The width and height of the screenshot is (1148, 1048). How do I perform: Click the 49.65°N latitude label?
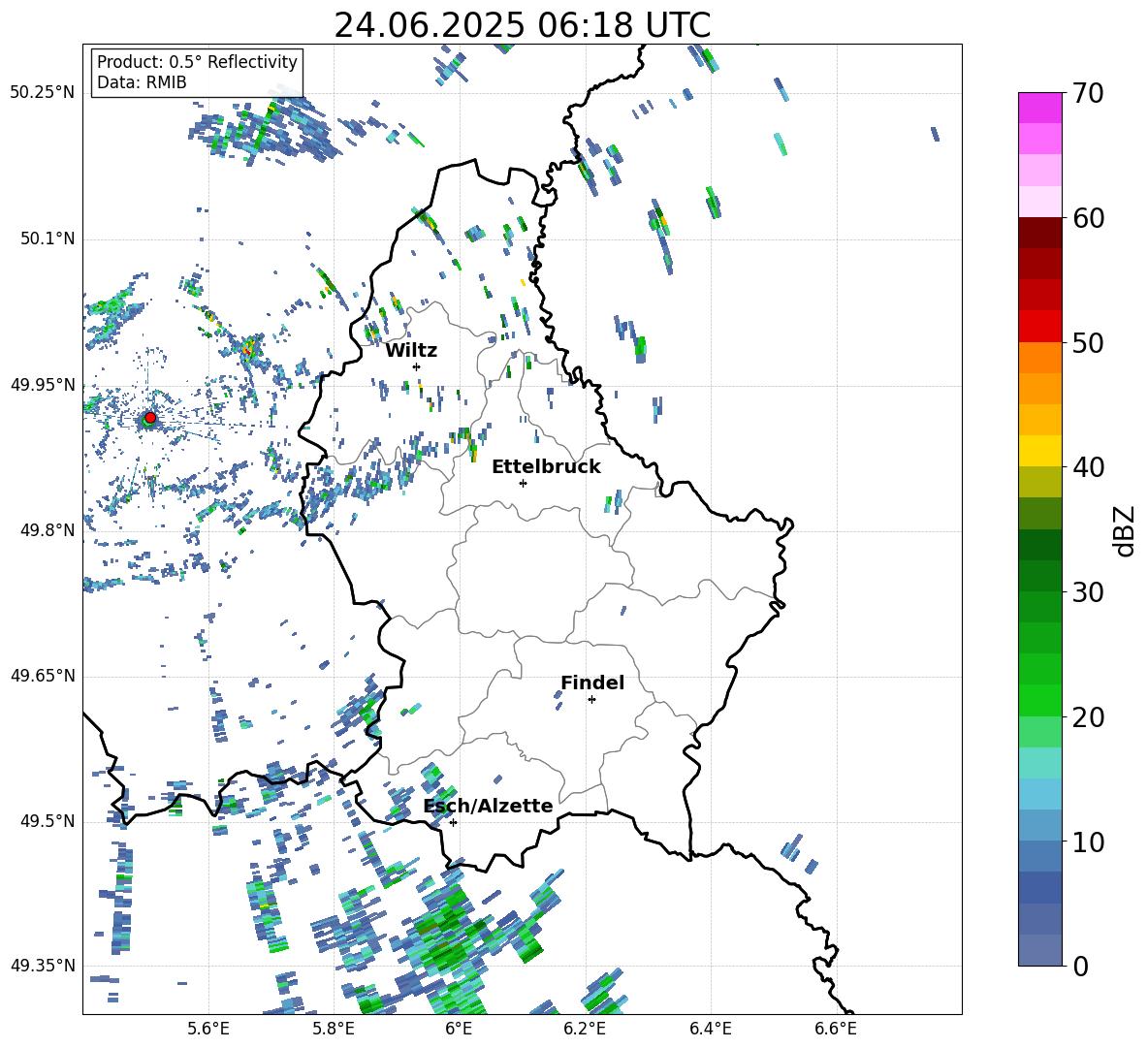pos(43,675)
